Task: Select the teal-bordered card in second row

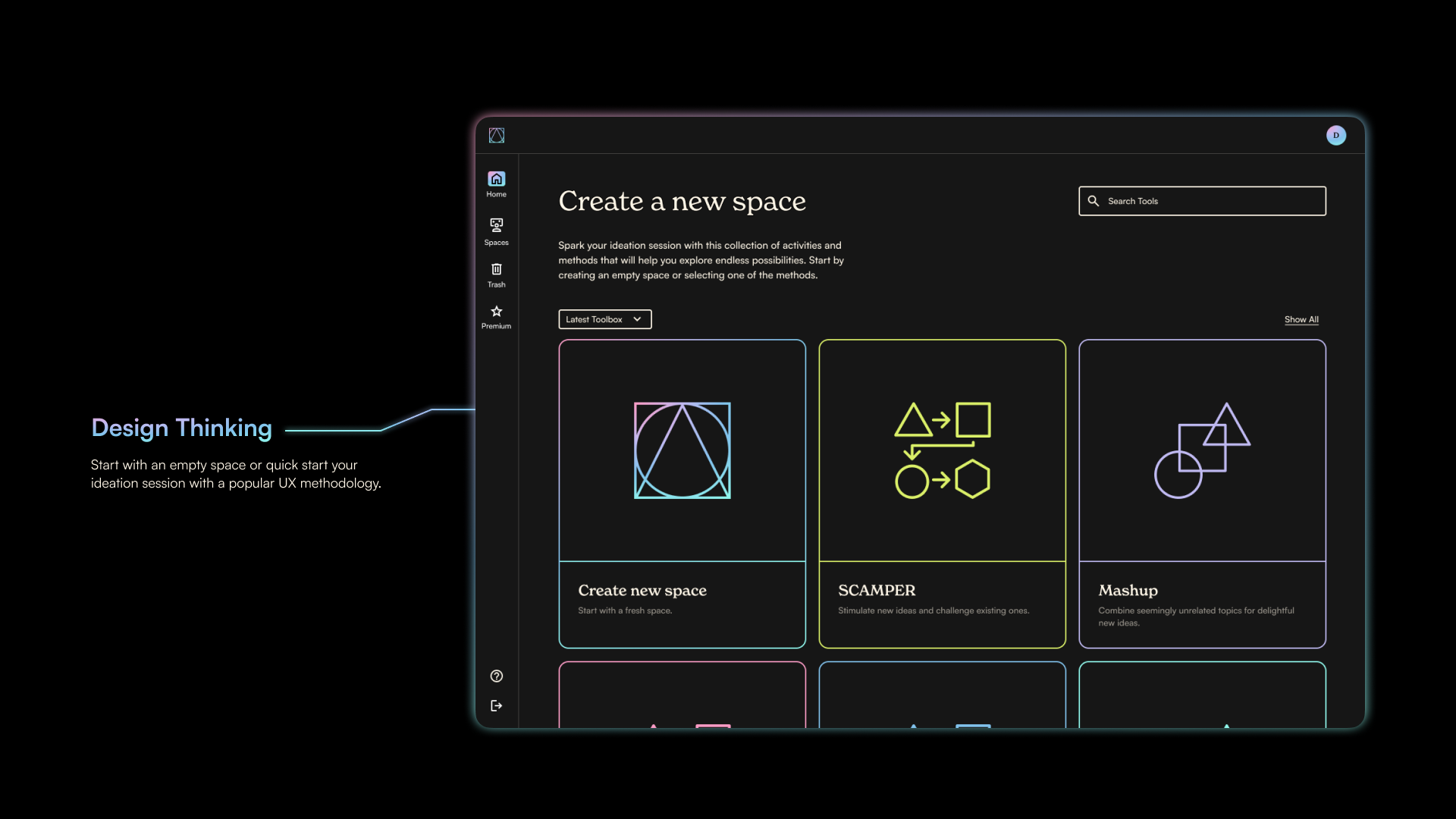Action: (1202, 694)
